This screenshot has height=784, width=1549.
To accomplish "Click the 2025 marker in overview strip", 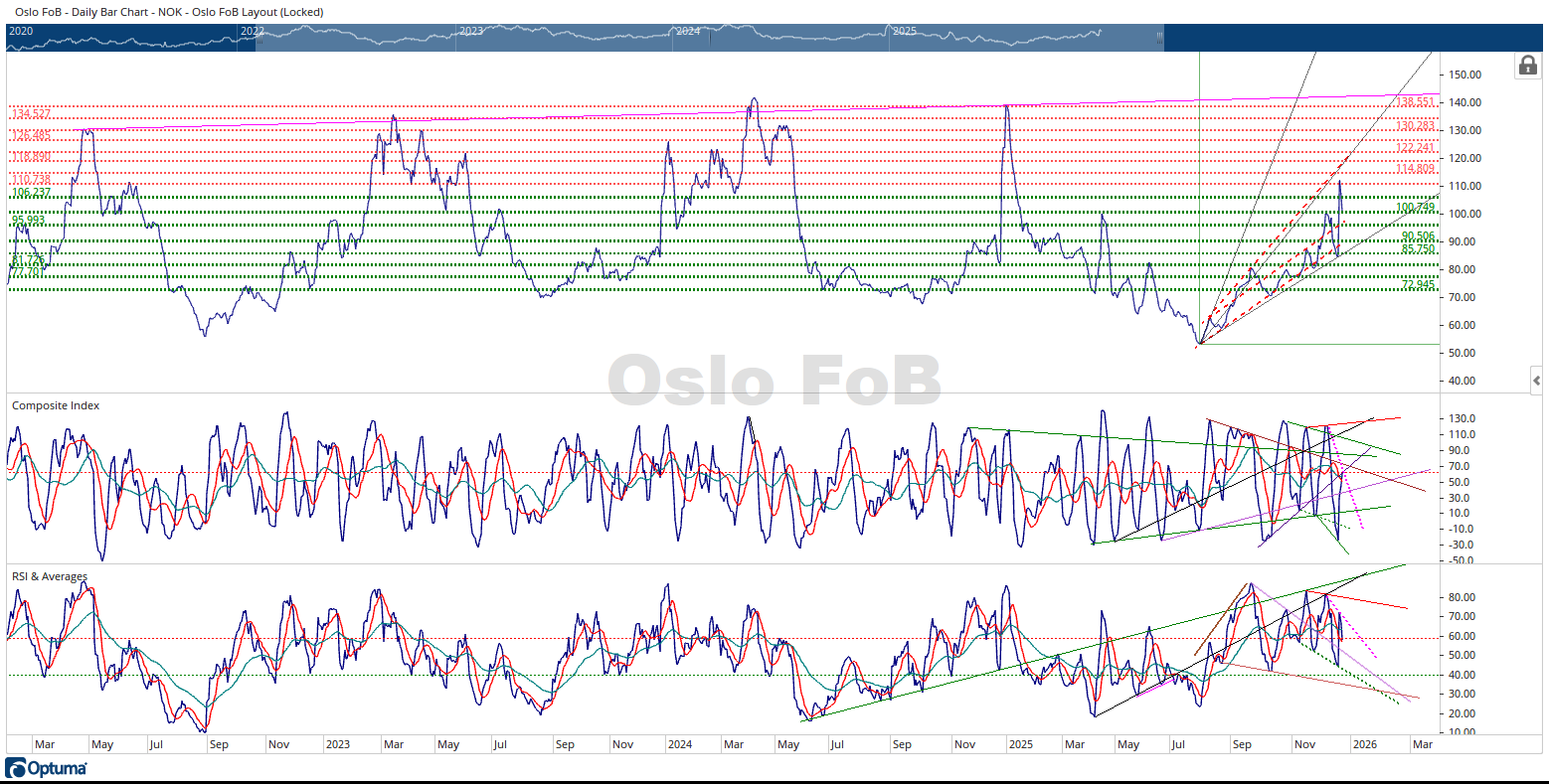I will point(904,32).
